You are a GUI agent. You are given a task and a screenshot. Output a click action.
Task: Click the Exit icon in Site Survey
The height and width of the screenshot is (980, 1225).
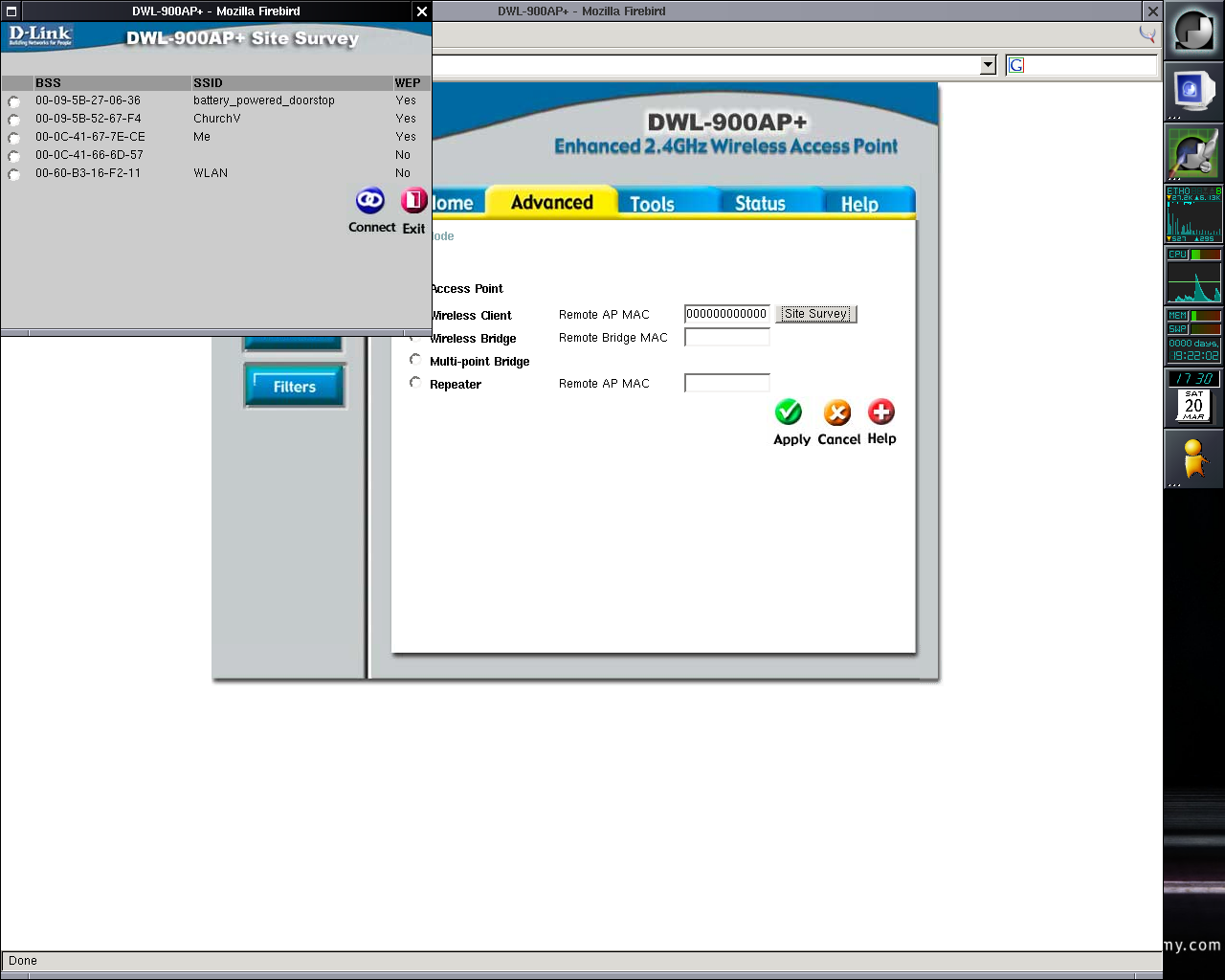point(413,201)
